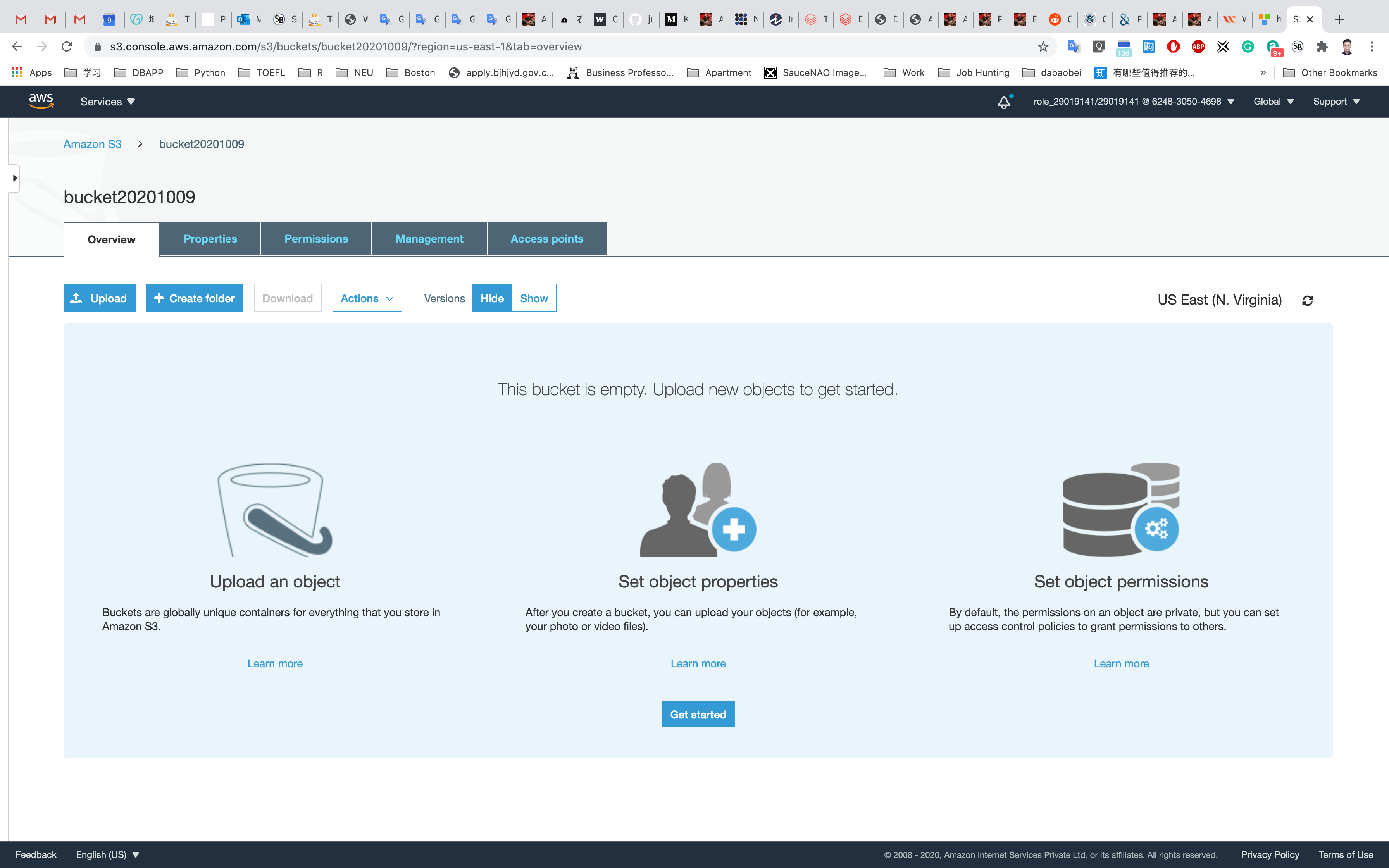This screenshot has height=868, width=1389.
Task: Bookmark this page with the star icon
Action: point(1043,46)
